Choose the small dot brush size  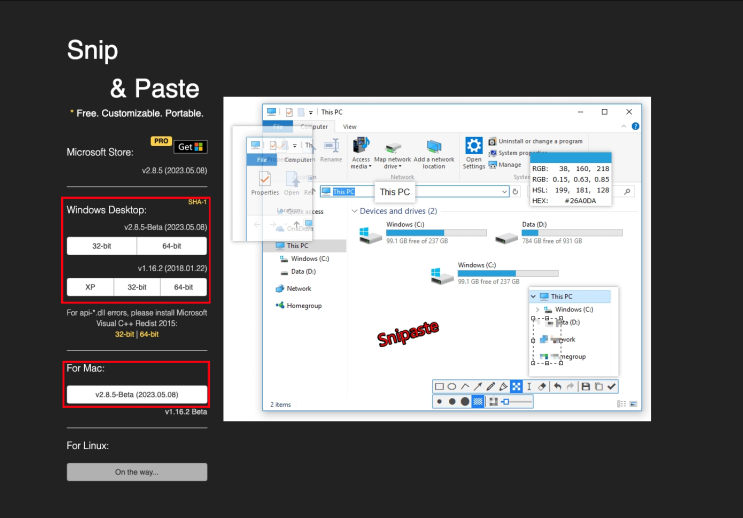click(x=439, y=402)
